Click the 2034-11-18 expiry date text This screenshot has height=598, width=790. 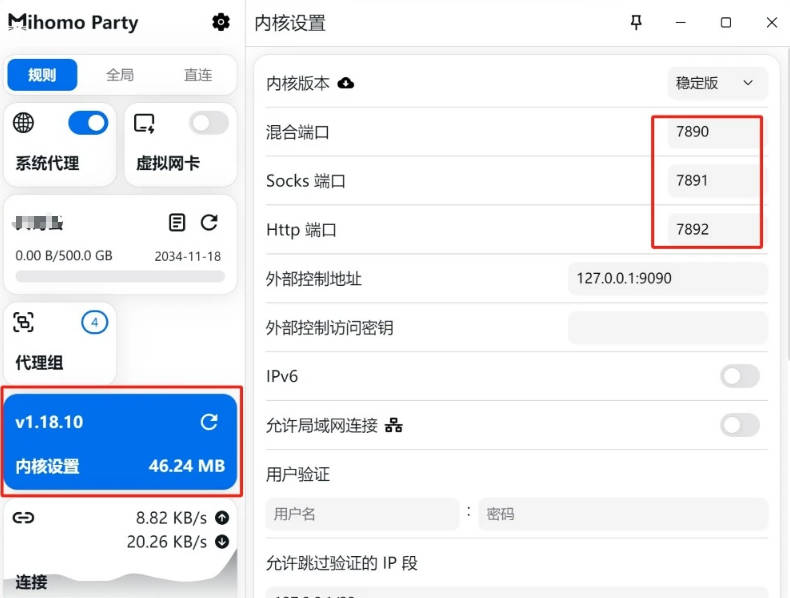[187, 256]
